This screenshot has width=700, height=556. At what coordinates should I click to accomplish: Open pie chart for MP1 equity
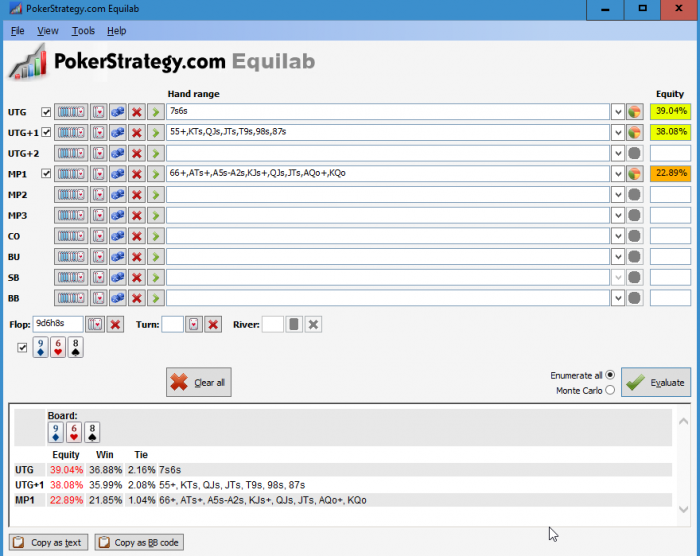(x=634, y=174)
